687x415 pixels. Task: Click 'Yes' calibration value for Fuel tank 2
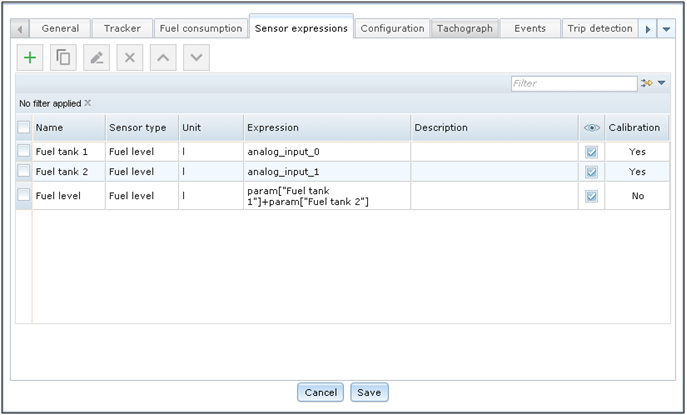637,172
